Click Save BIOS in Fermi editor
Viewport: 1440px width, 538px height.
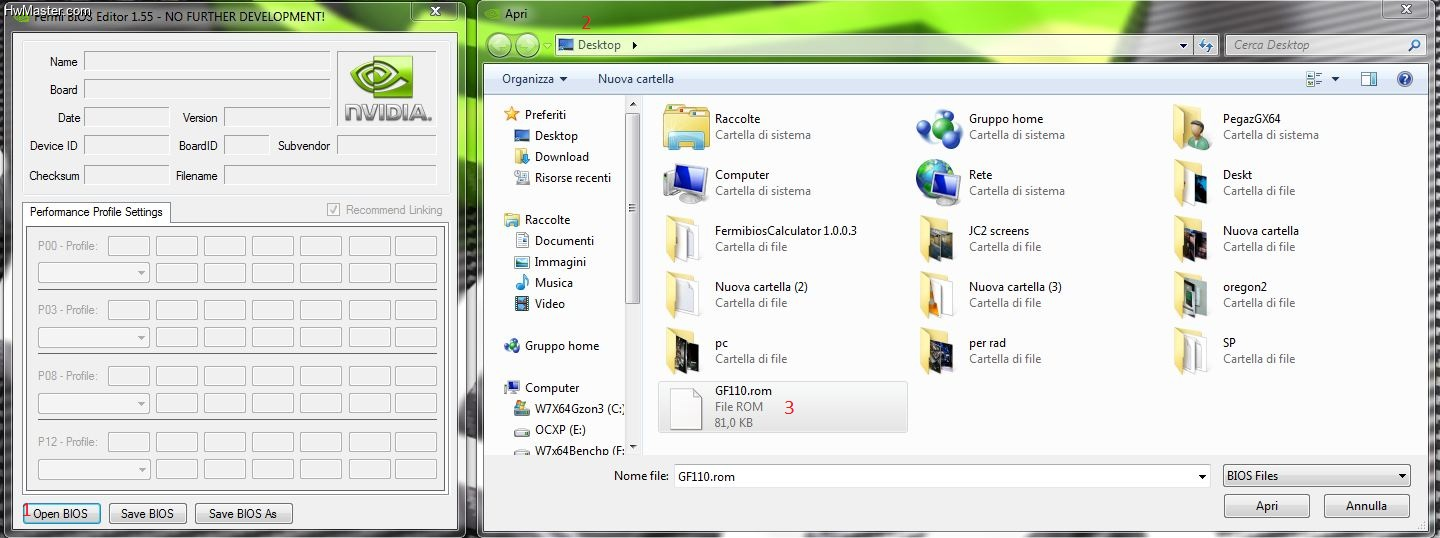point(147,514)
